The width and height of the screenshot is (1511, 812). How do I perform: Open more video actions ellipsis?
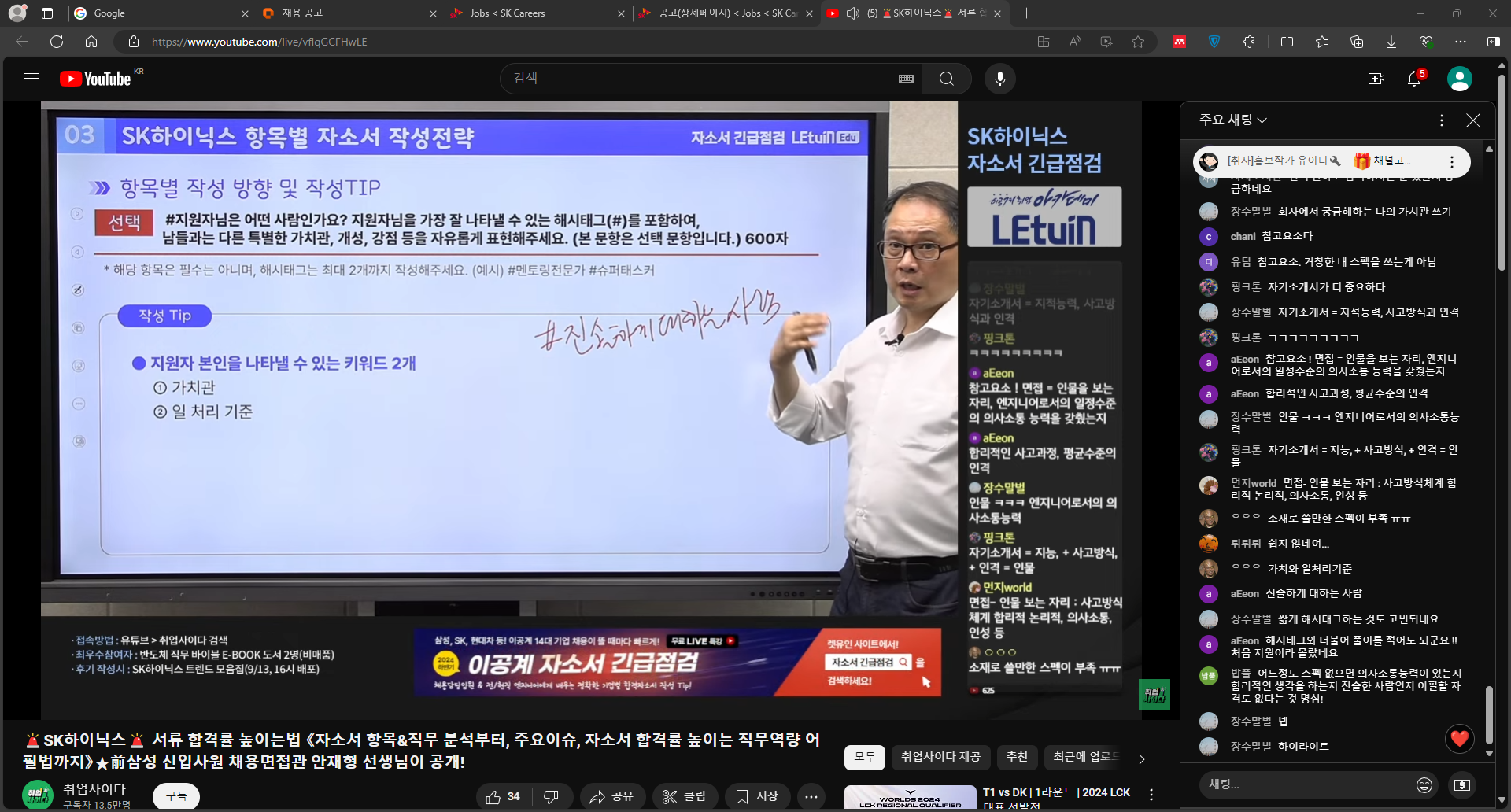tap(811, 797)
